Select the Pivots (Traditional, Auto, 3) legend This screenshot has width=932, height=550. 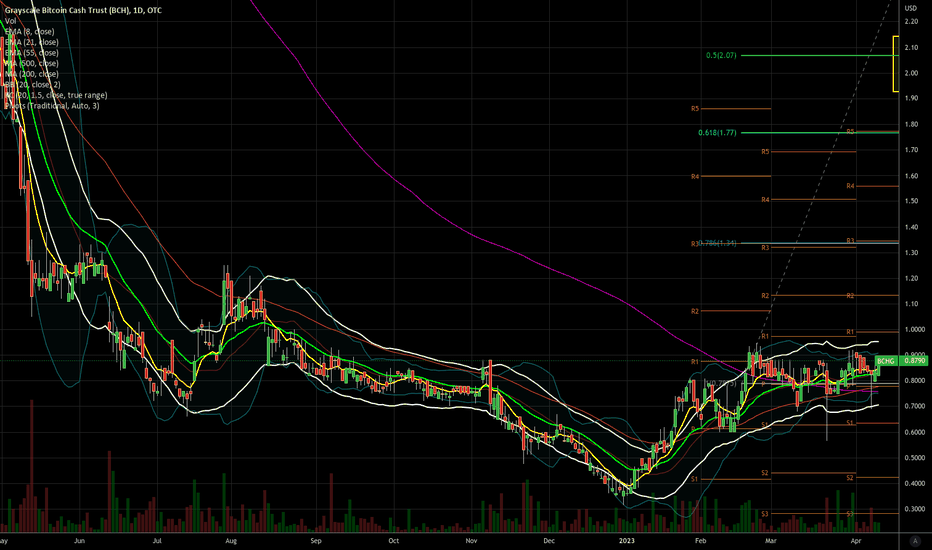pos(52,106)
